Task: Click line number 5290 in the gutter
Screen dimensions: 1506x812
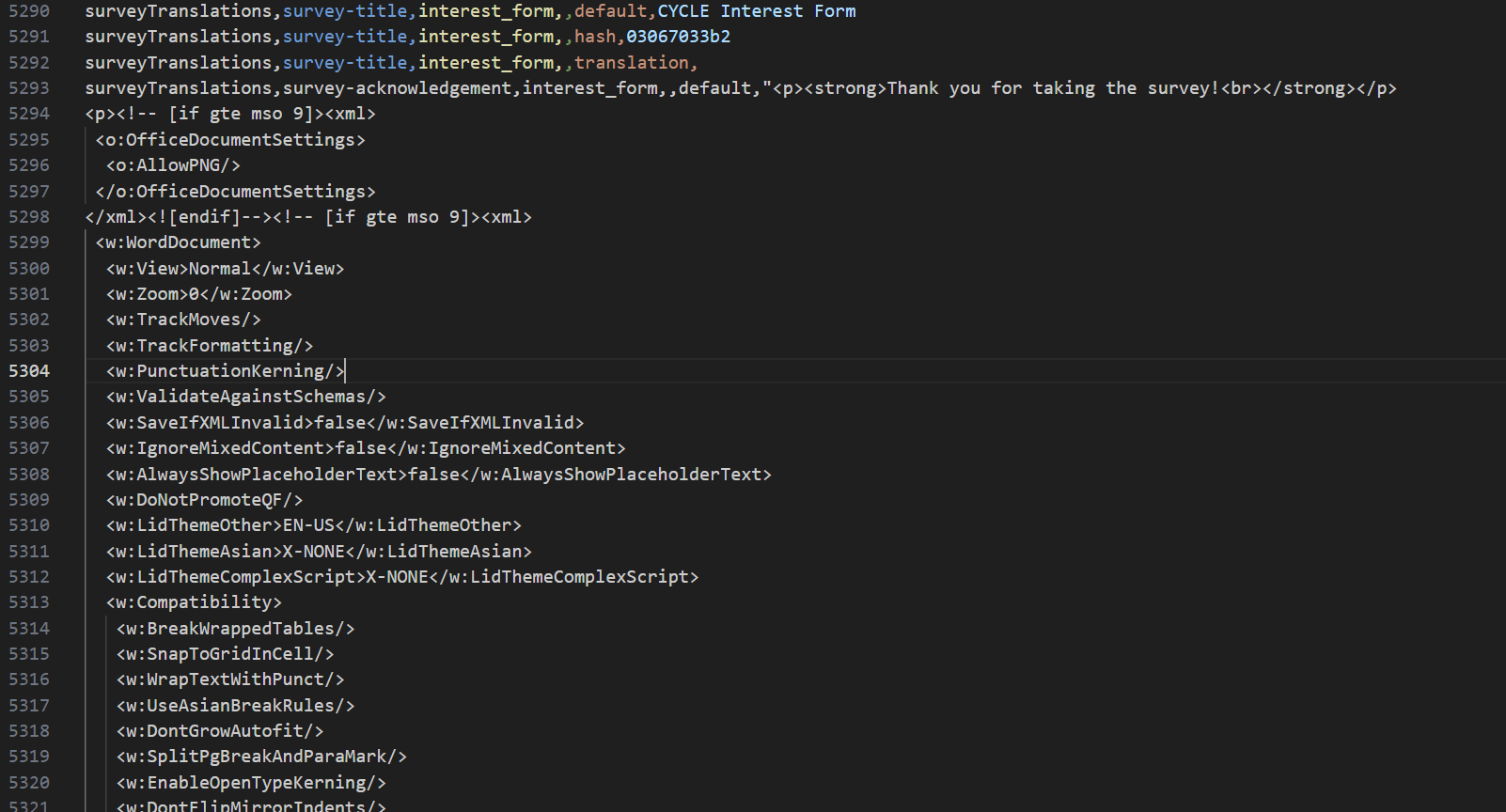Action: click(x=29, y=11)
